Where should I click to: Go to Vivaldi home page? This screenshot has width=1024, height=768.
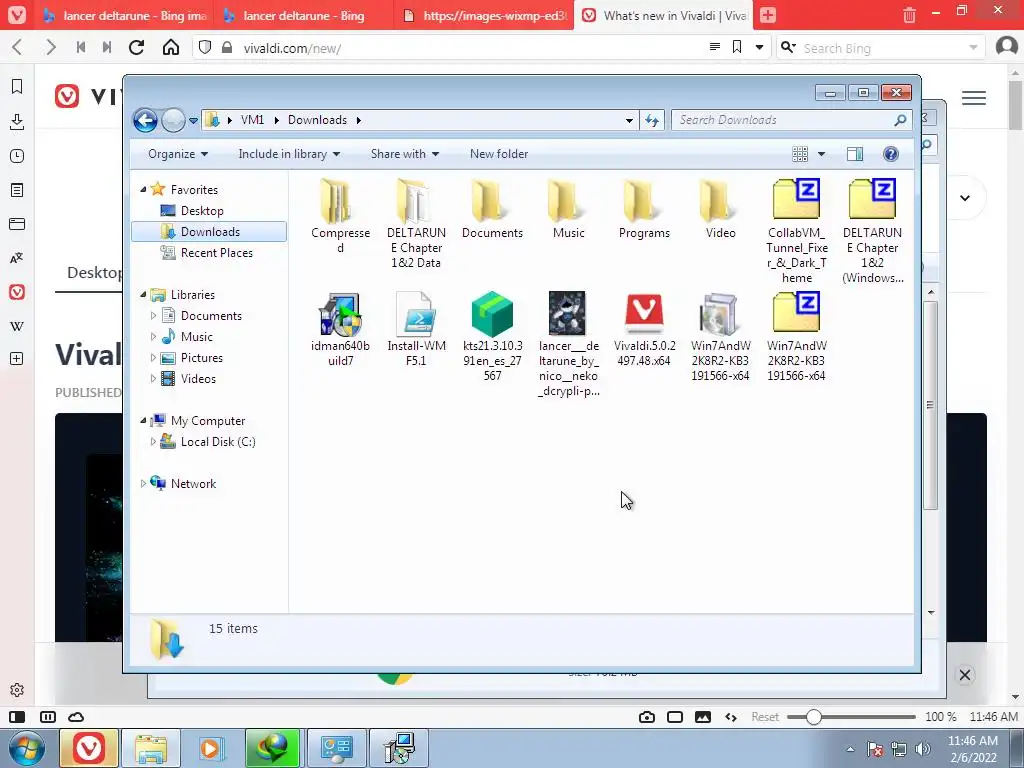(171, 47)
